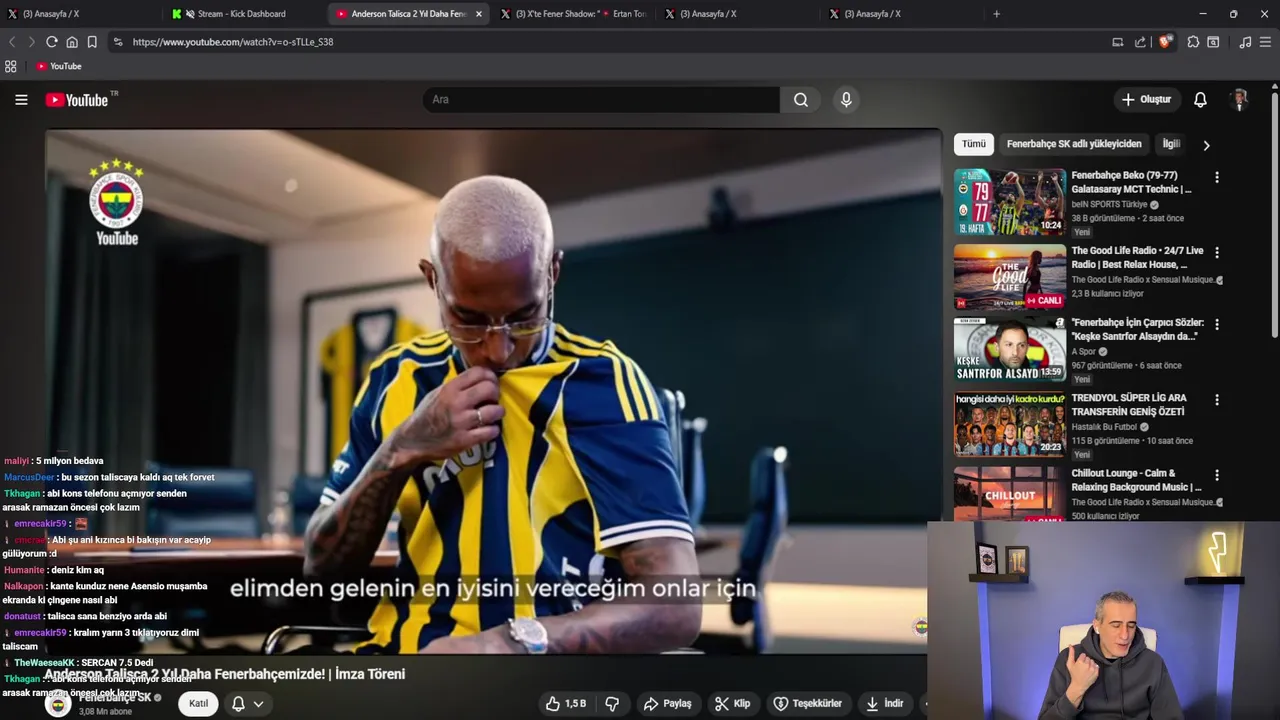Screen dimensions: 1280x720
Task: Select the İlgili filter chip
Action: coord(1171,144)
